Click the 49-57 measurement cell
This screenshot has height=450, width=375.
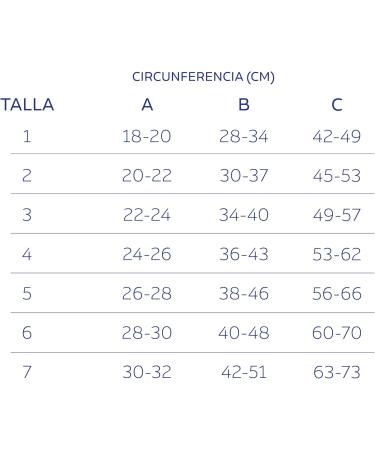[337, 215]
